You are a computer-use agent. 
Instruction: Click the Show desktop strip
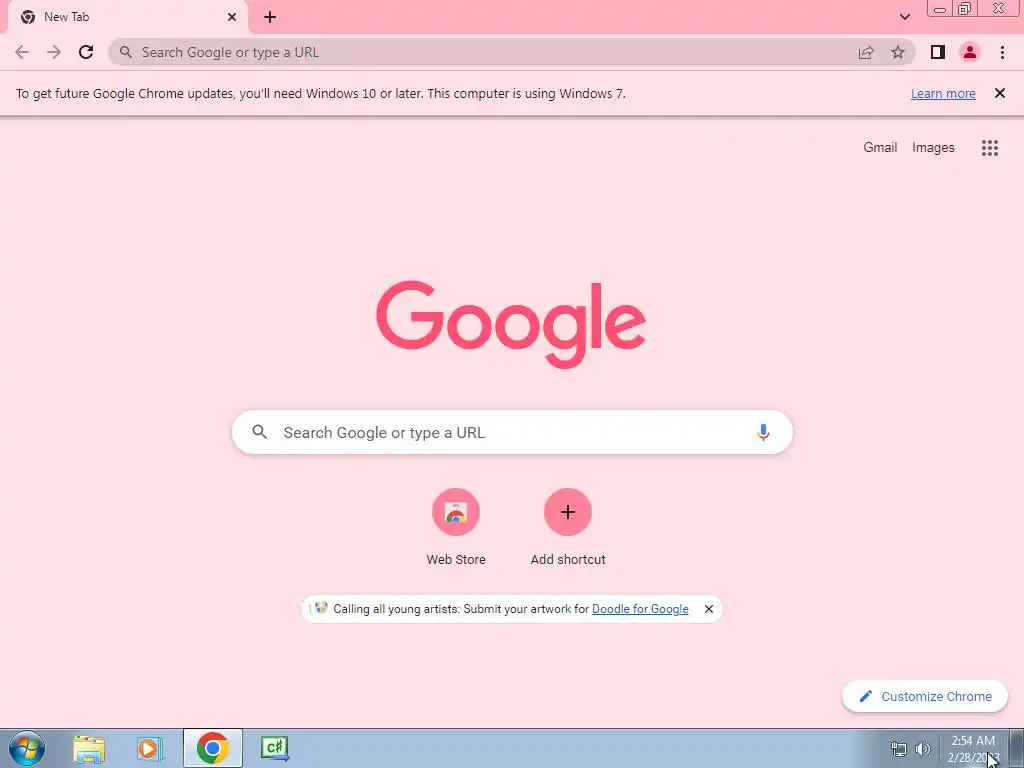[1016, 748]
